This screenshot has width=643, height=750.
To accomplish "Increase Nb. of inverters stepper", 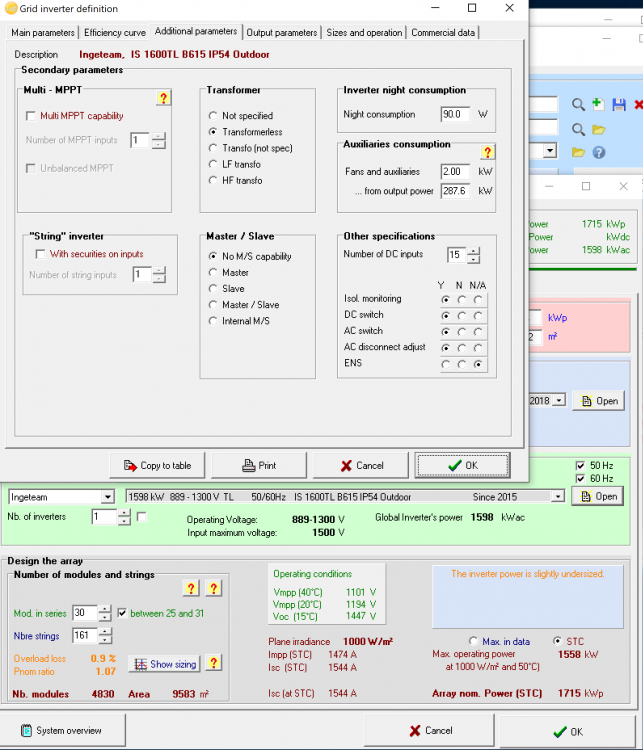I will (x=124, y=513).
